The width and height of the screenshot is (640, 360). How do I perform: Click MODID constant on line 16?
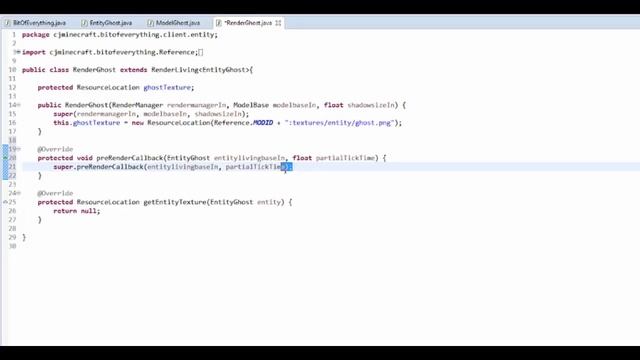click(x=263, y=123)
